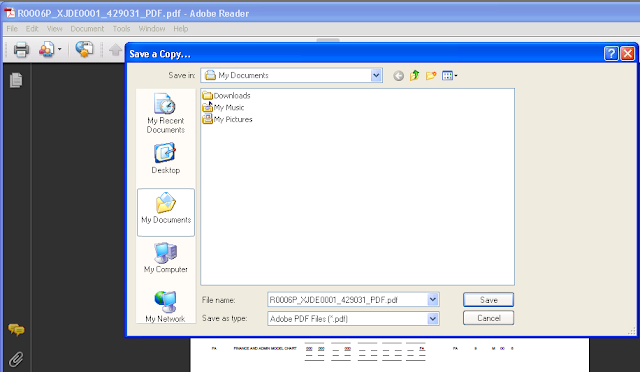Select My Documents in the places bar
This screenshot has height=372, width=640.
tap(166, 212)
